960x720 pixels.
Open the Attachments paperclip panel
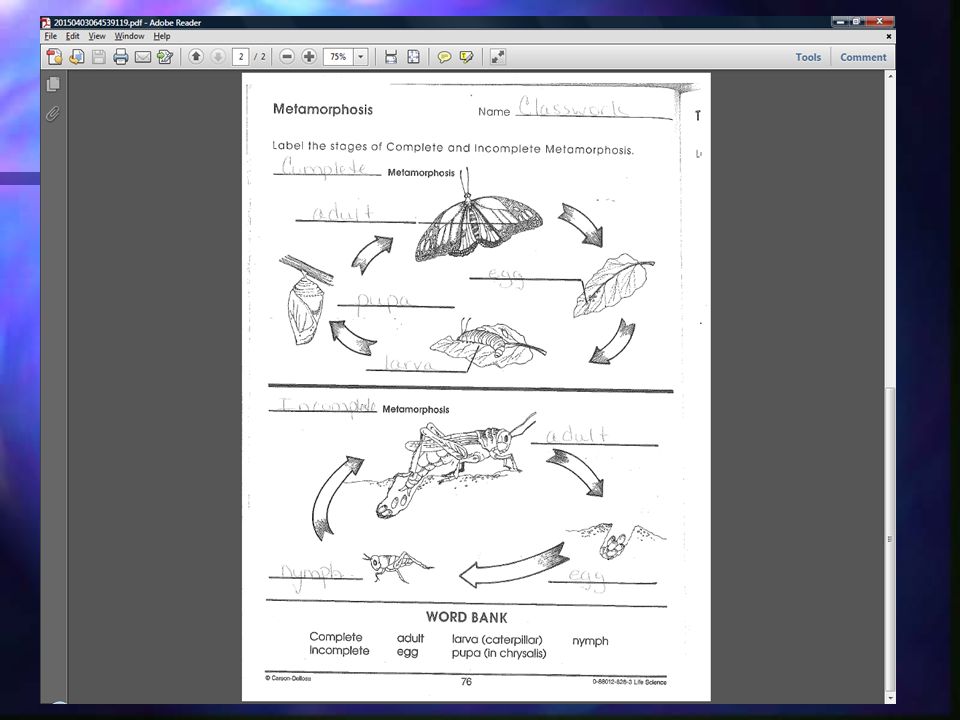(53, 113)
